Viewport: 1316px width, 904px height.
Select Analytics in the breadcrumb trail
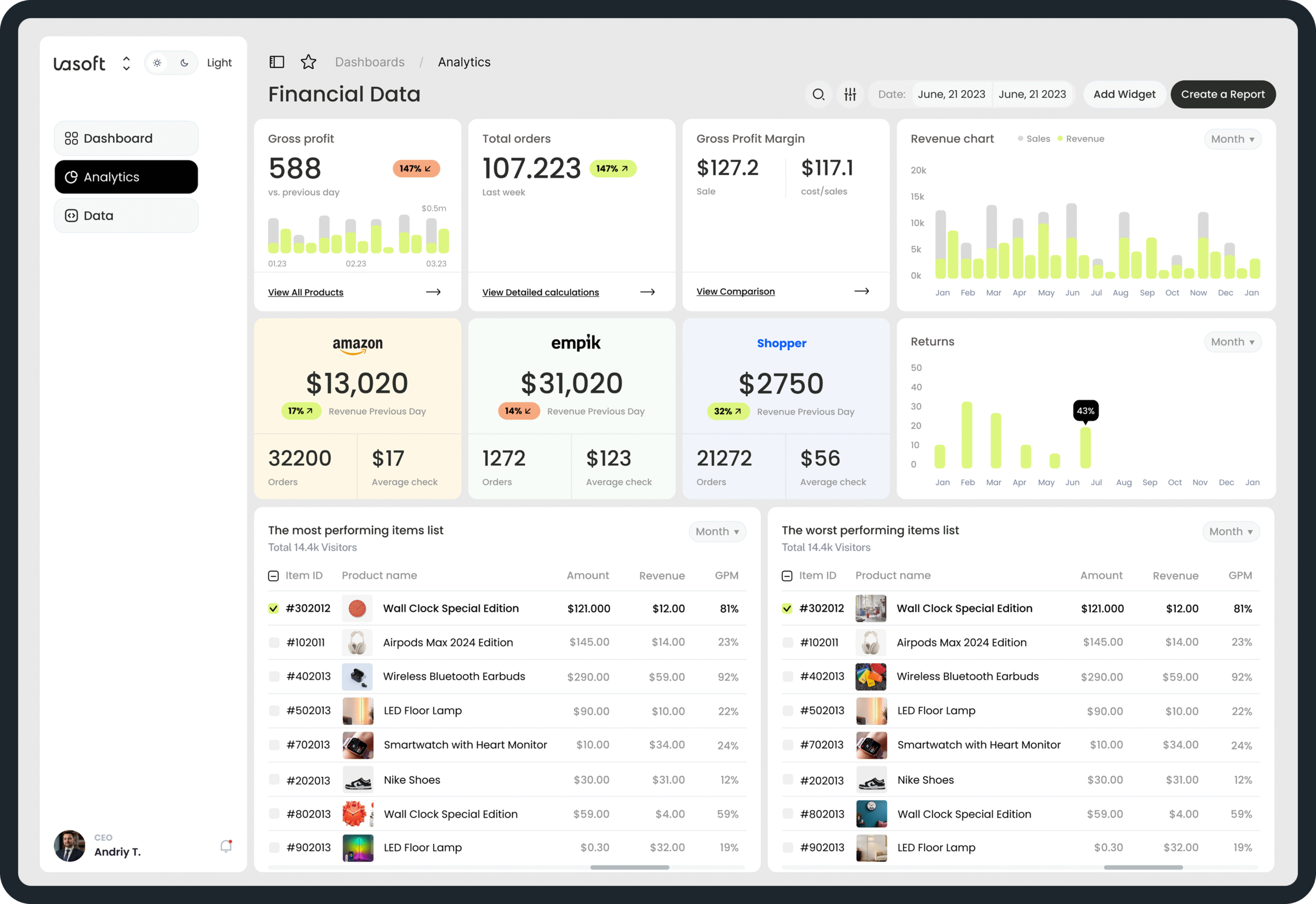click(464, 62)
